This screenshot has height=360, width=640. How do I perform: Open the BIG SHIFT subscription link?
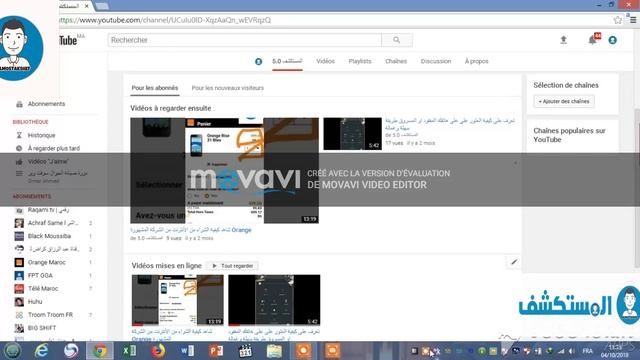click(42, 328)
